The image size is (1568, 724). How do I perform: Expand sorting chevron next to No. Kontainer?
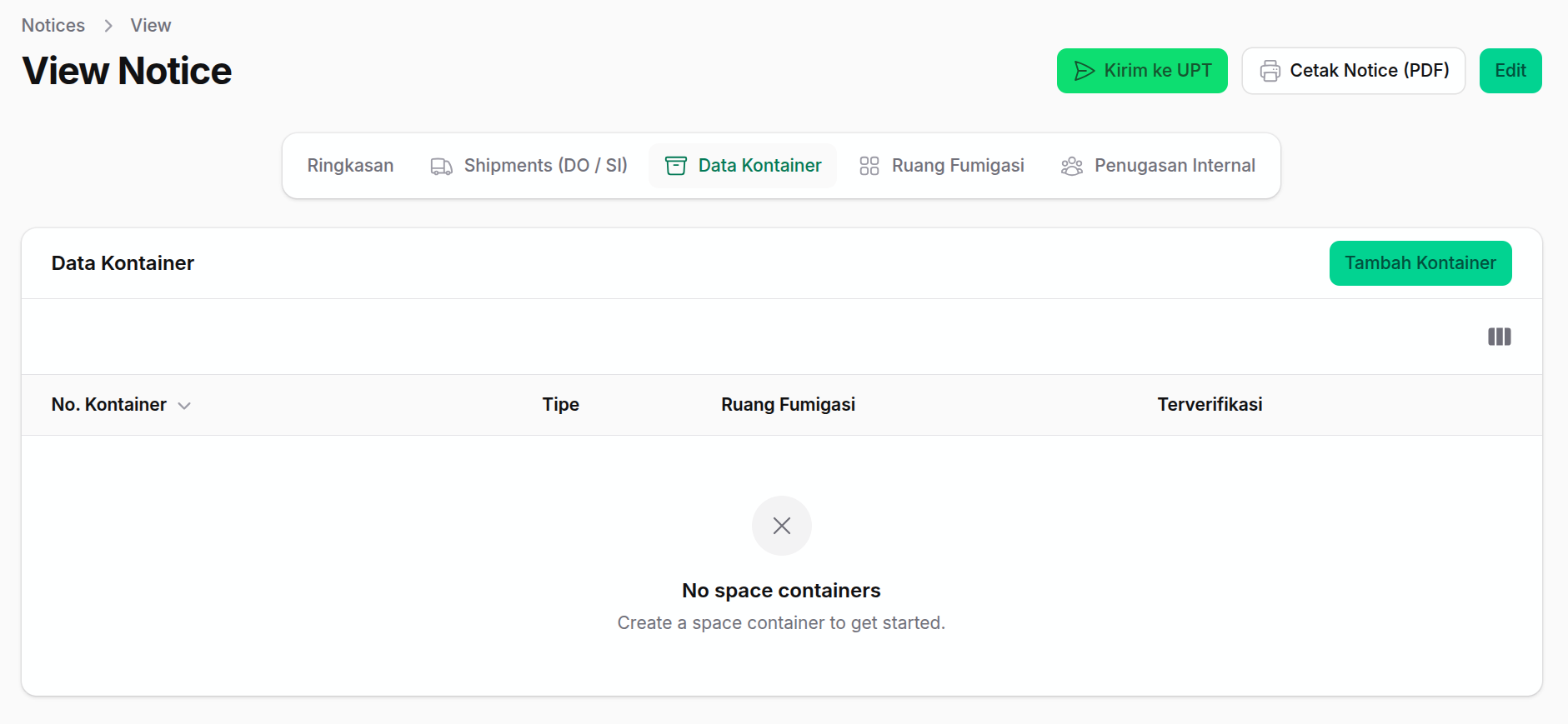pos(184,406)
